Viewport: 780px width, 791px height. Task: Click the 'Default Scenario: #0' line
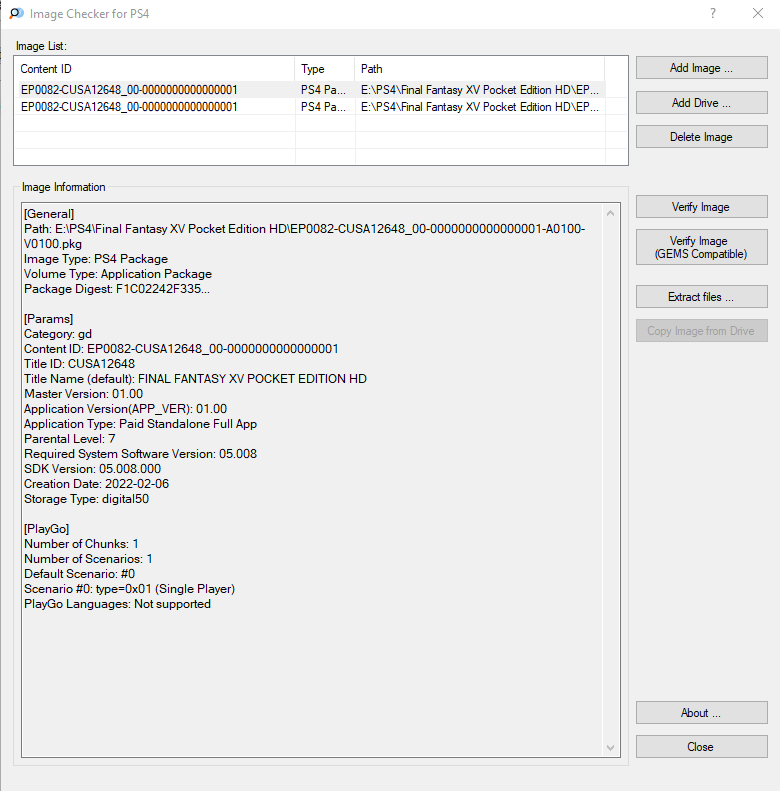(80, 574)
